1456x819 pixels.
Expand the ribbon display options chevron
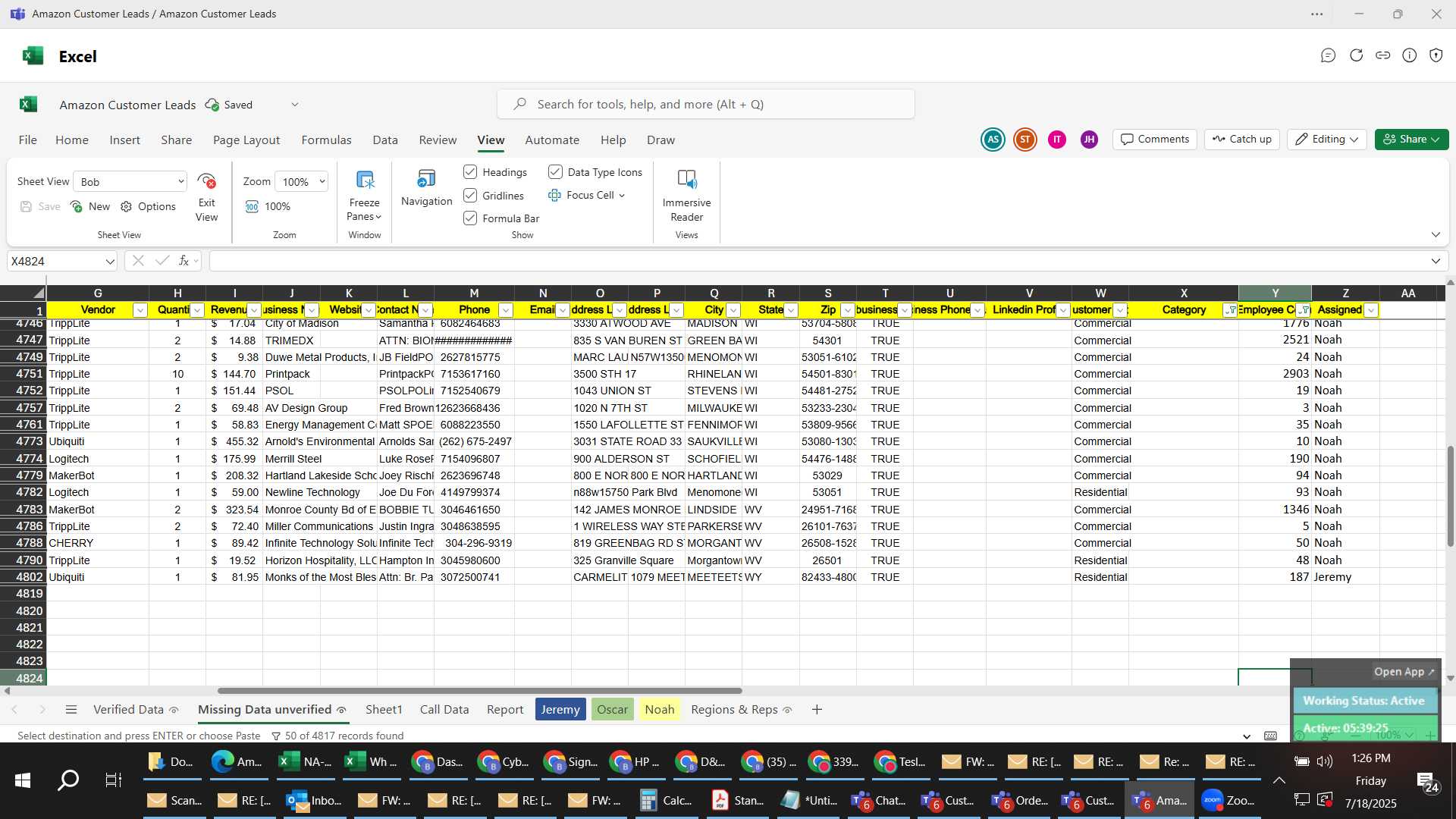click(x=1436, y=235)
